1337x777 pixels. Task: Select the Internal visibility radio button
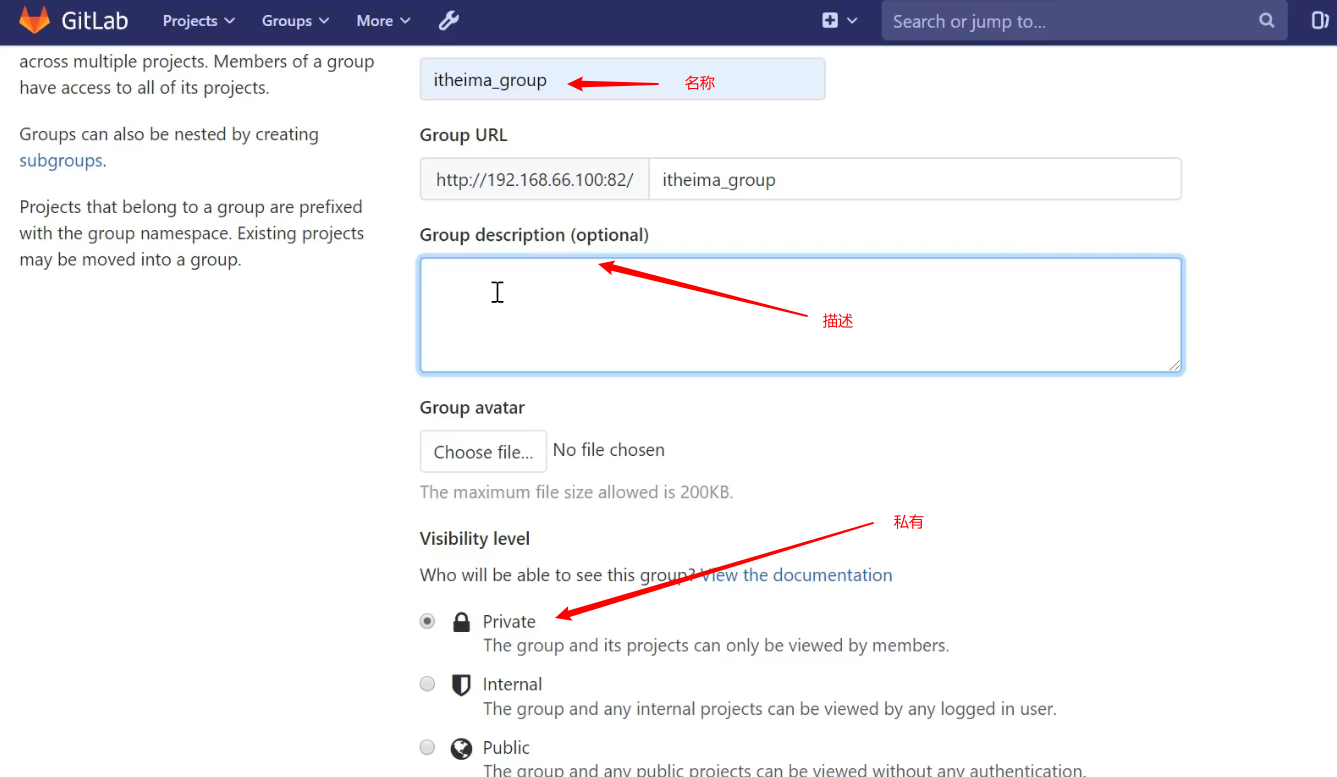click(428, 684)
